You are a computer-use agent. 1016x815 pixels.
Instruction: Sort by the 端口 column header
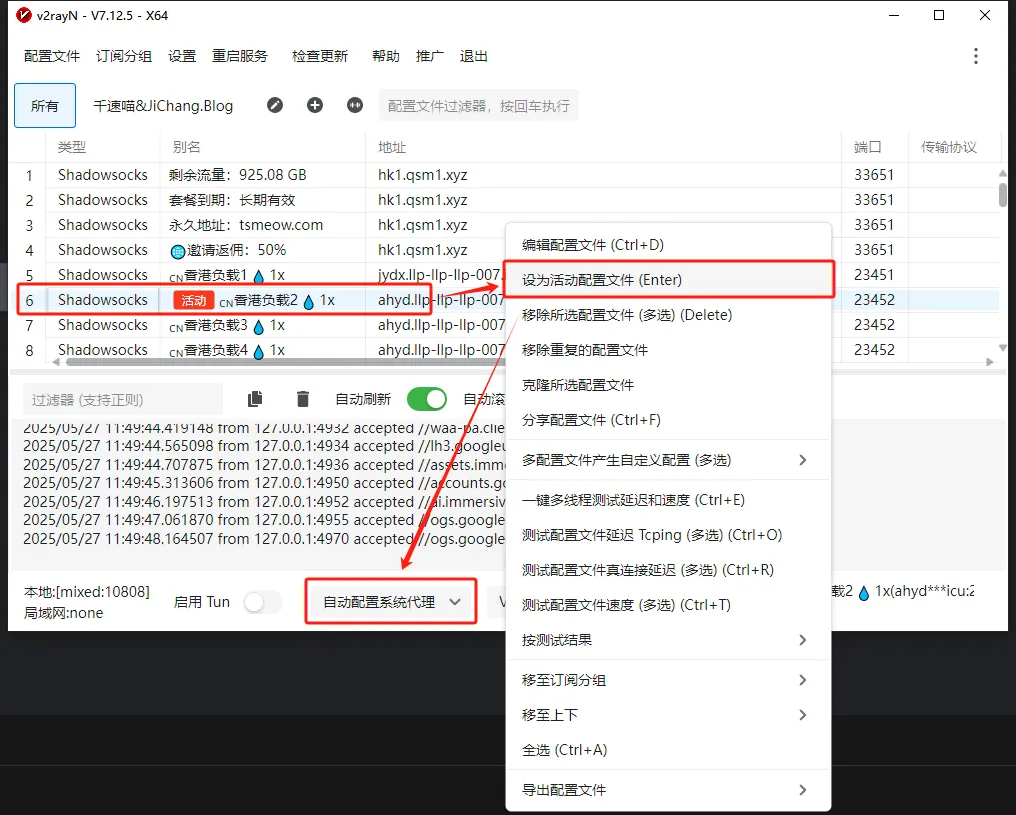click(x=868, y=147)
